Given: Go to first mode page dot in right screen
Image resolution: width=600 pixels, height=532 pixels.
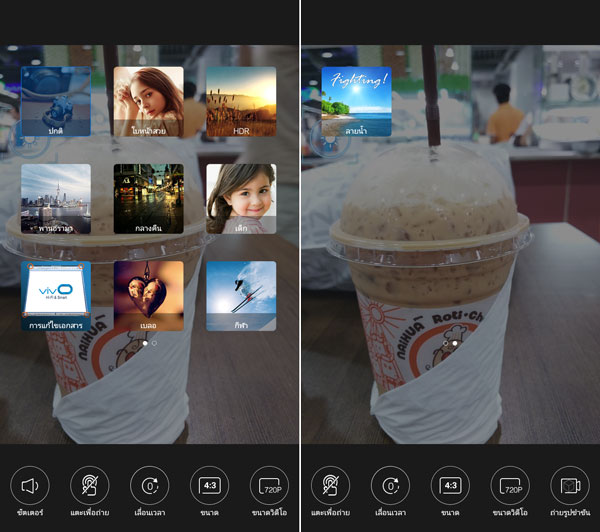Looking at the screenshot, I should click(445, 343).
